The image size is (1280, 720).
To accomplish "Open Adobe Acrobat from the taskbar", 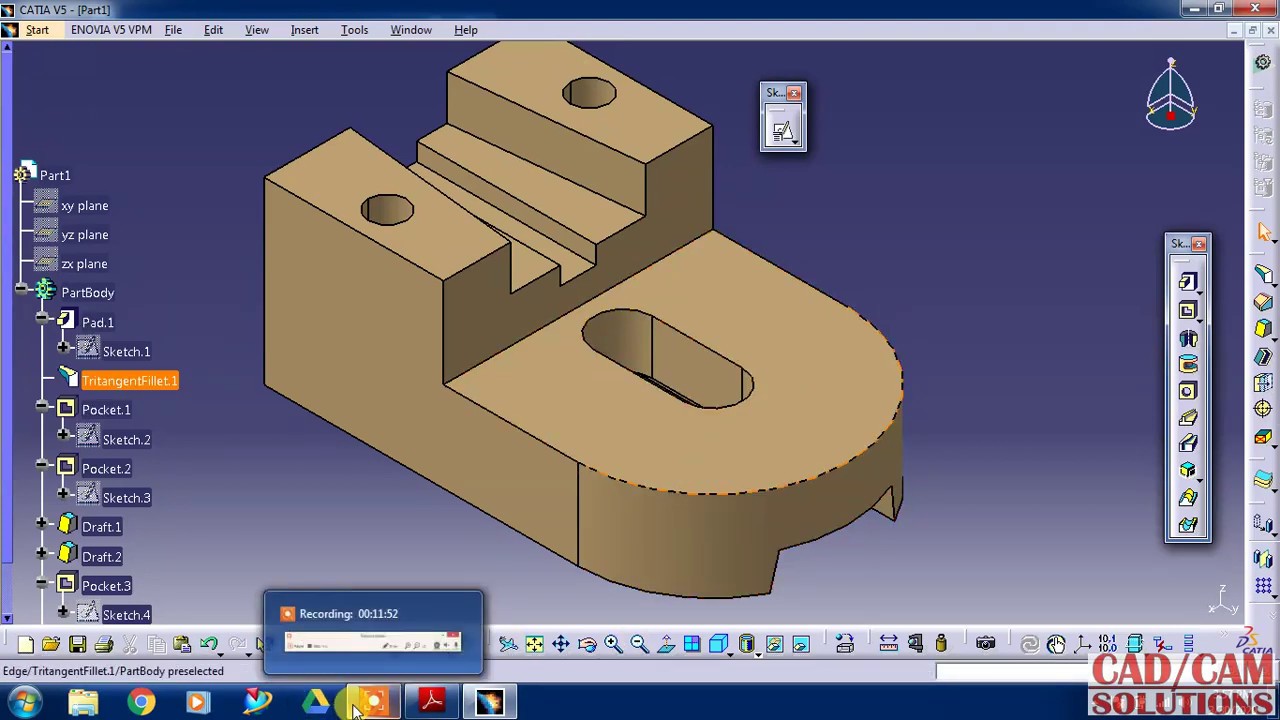I will 432,702.
